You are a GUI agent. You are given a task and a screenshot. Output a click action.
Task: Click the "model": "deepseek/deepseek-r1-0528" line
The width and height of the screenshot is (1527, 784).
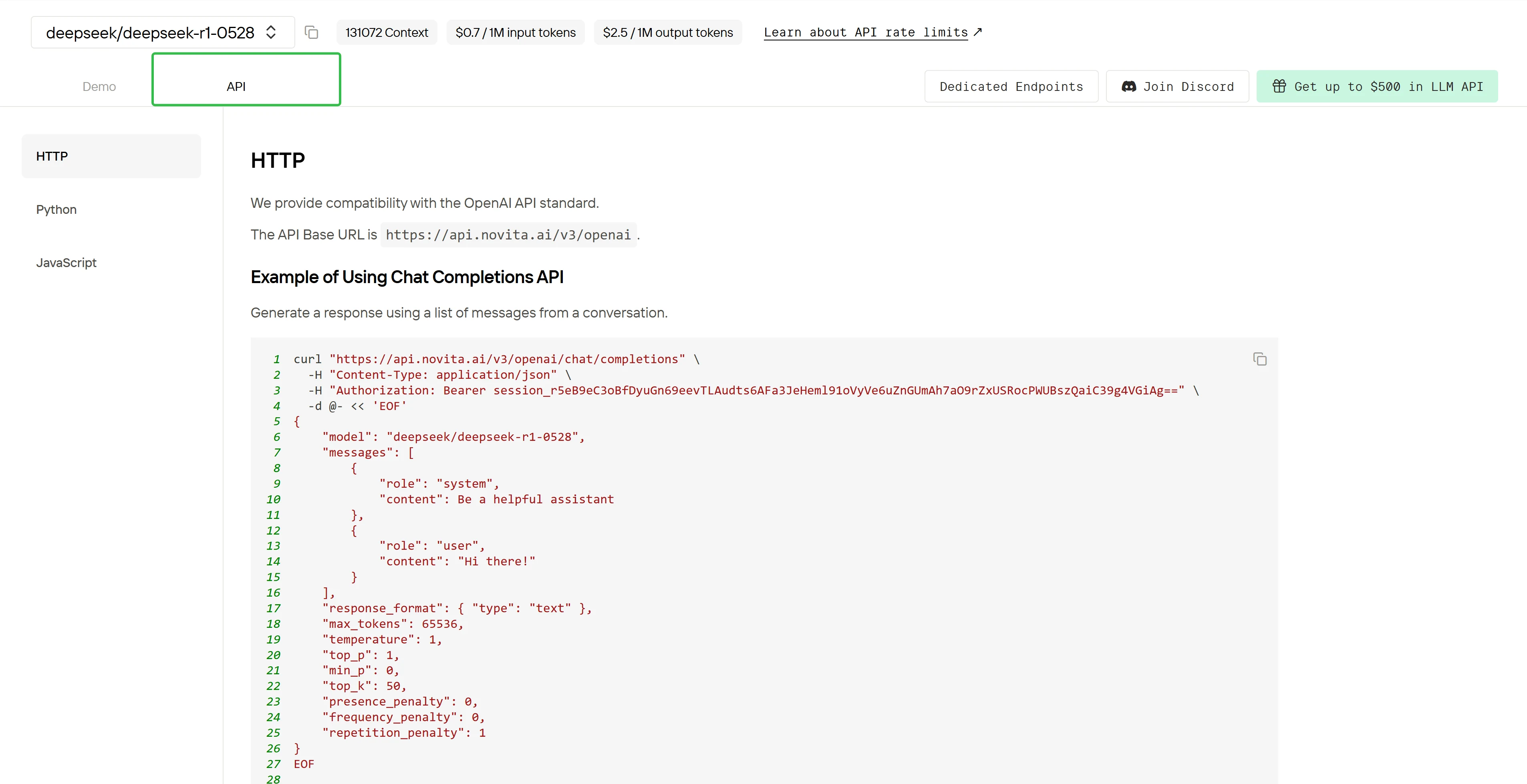(453, 437)
